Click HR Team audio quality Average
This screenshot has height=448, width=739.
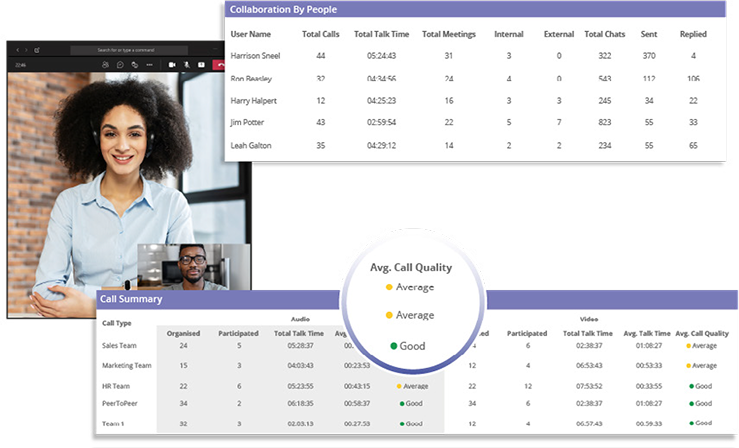click(412, 386)
